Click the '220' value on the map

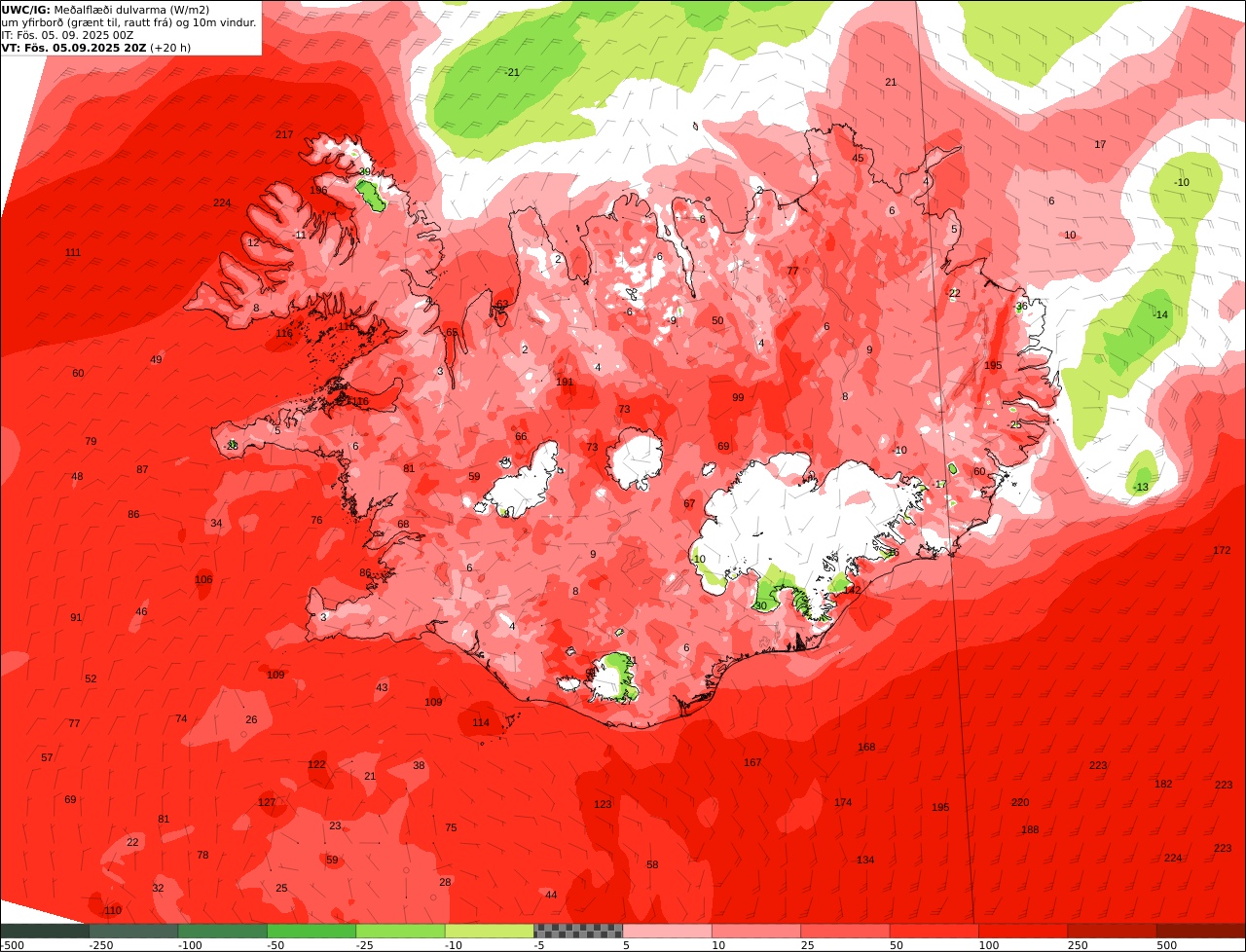[x=1020, y=802]
